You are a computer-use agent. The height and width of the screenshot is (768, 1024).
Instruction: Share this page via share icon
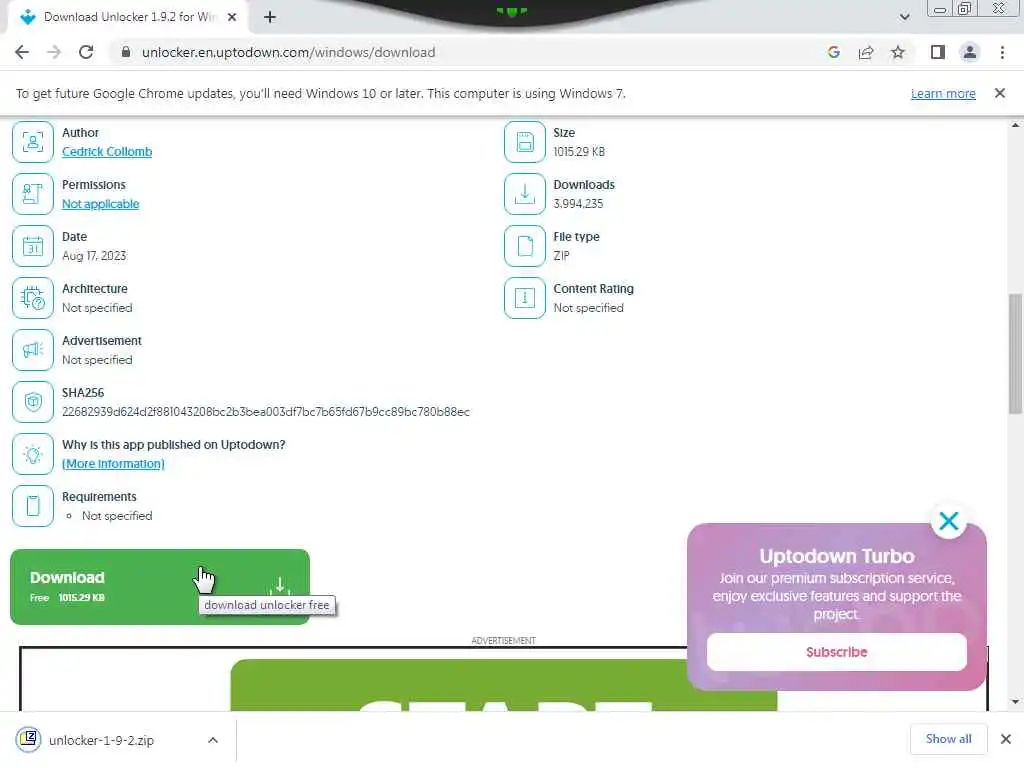[866, 52]
